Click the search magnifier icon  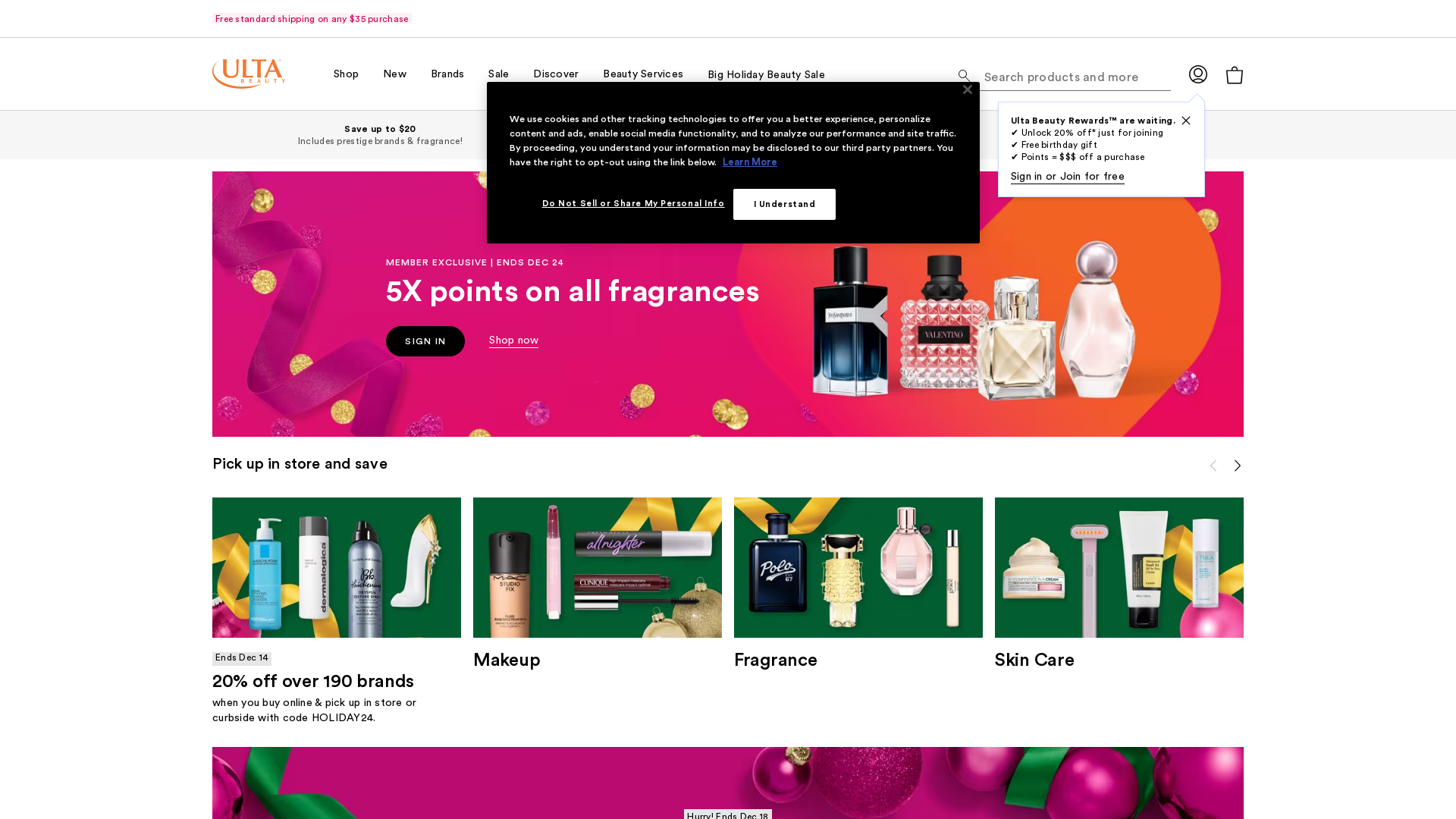pyautogui.click(x=964, y=76)
